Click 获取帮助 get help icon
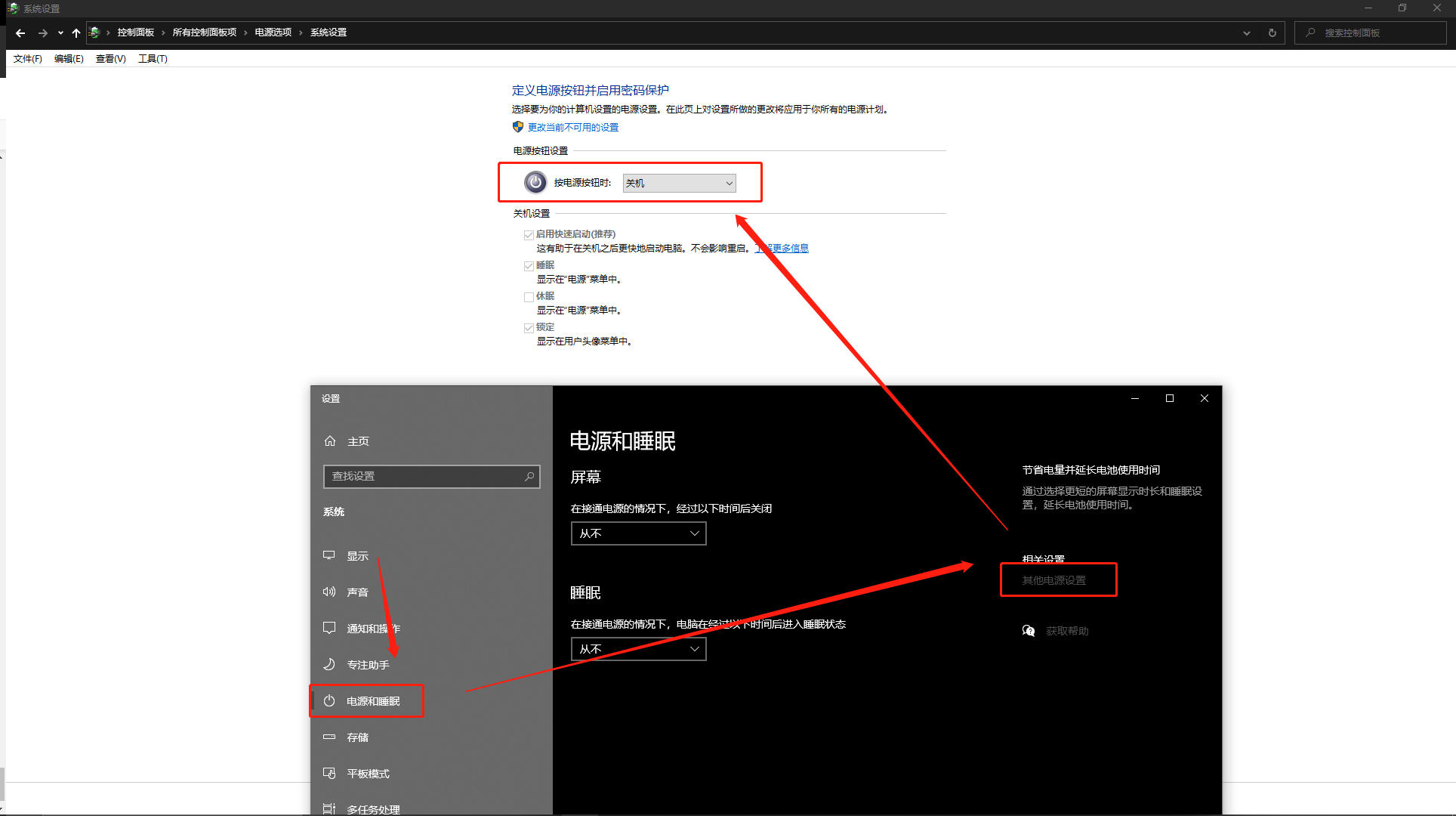The image size is (1456, 816). (x=1029, y=631)
